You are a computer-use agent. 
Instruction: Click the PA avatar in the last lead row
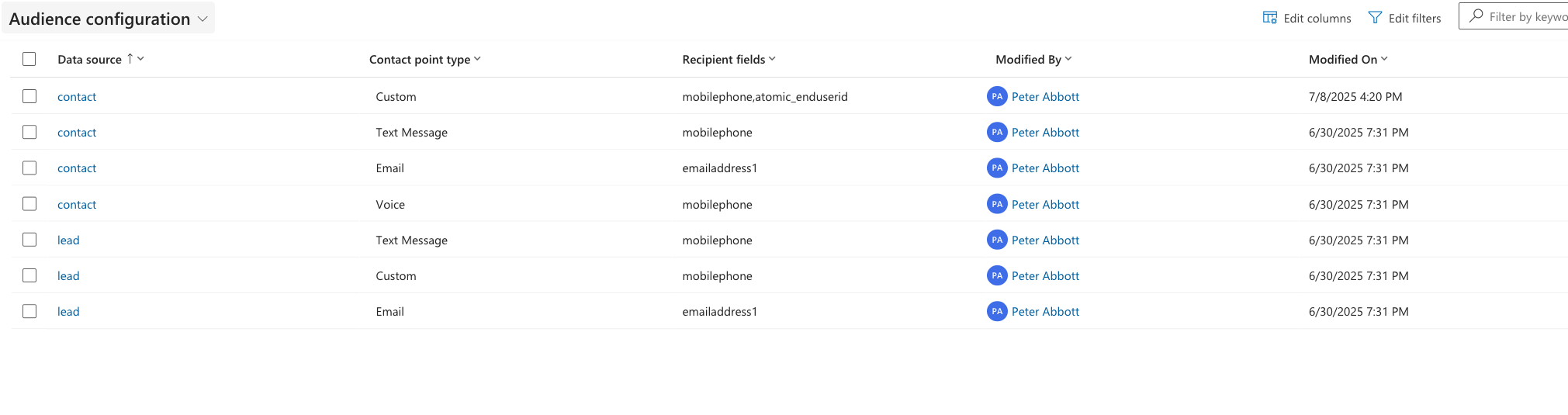[997, 311]
